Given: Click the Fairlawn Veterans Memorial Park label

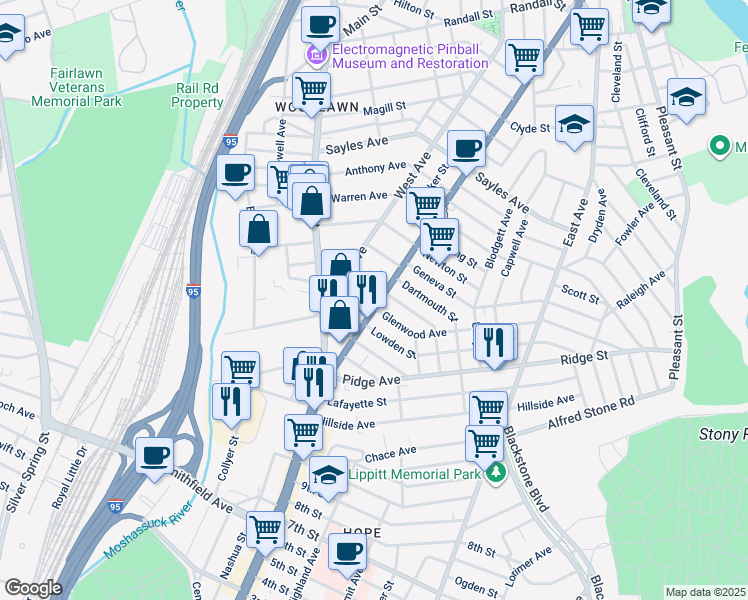Looking at the screenshot, I should pos(76,87).
